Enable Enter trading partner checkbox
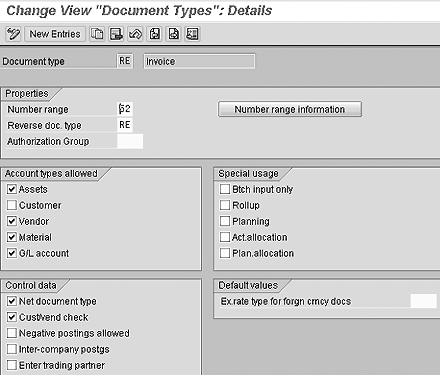The image size is (440, 375). (12, 365)
